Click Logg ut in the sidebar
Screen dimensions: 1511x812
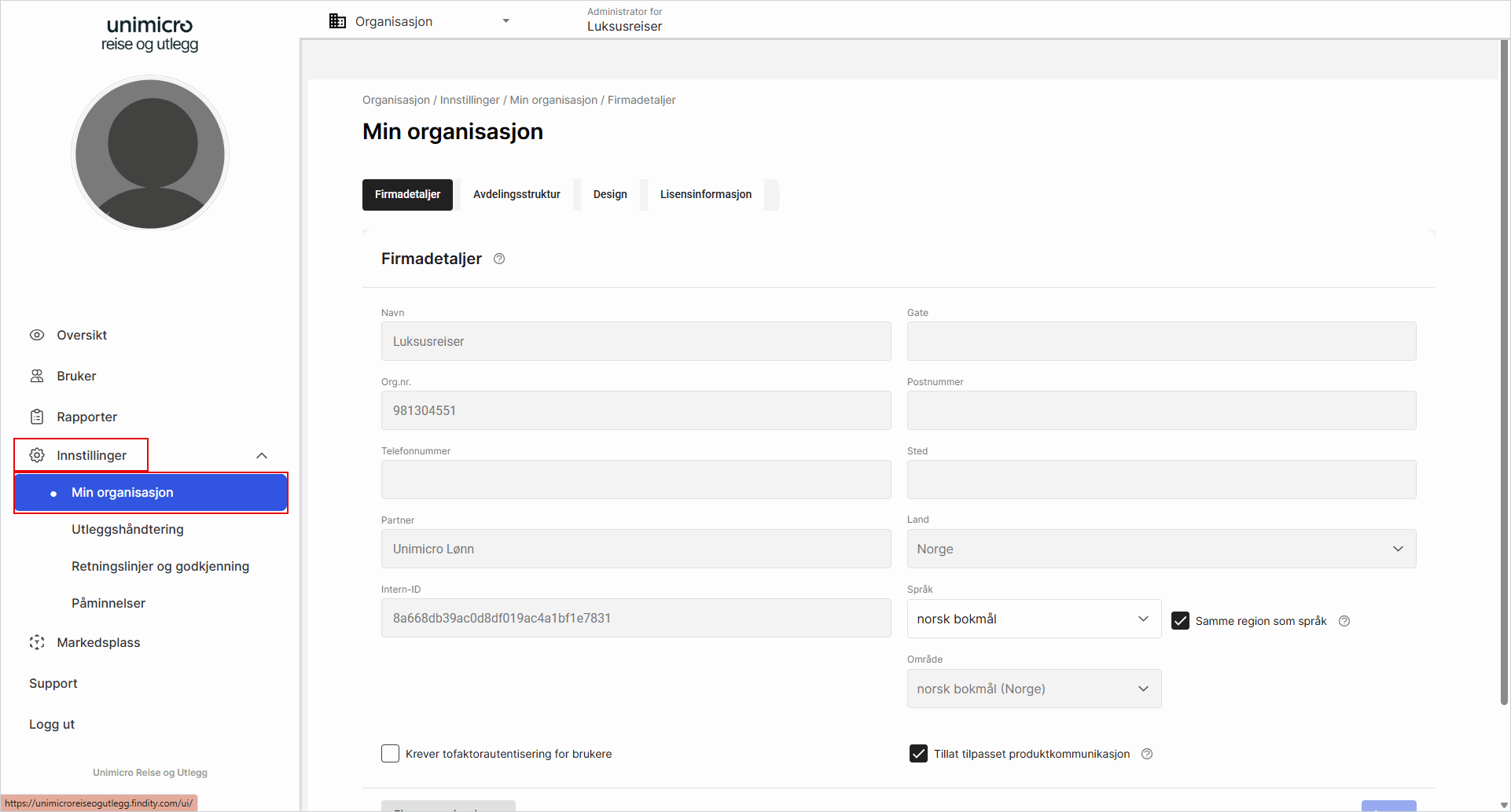(52, 724)
